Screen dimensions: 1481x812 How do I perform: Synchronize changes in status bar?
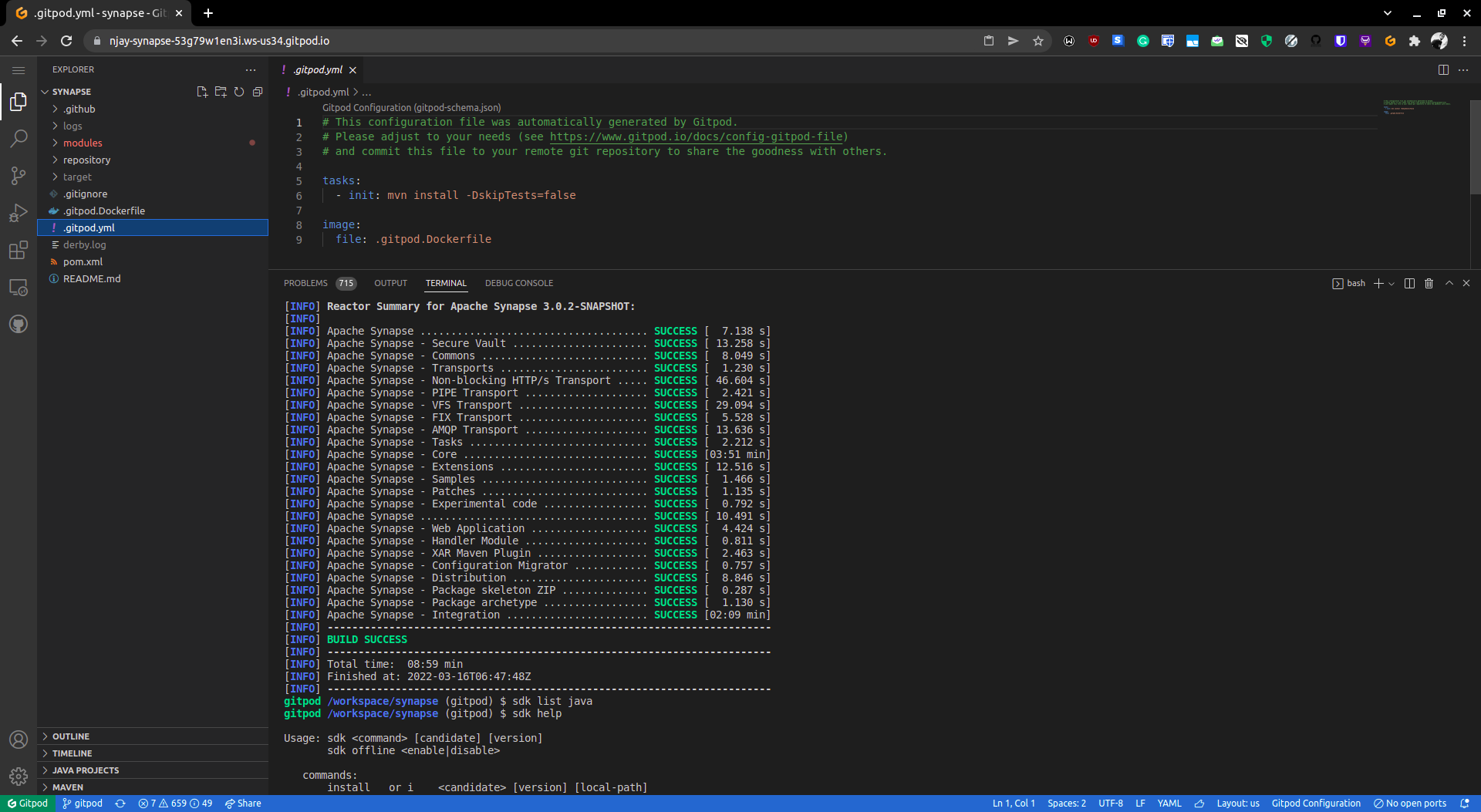coord(120,804)
